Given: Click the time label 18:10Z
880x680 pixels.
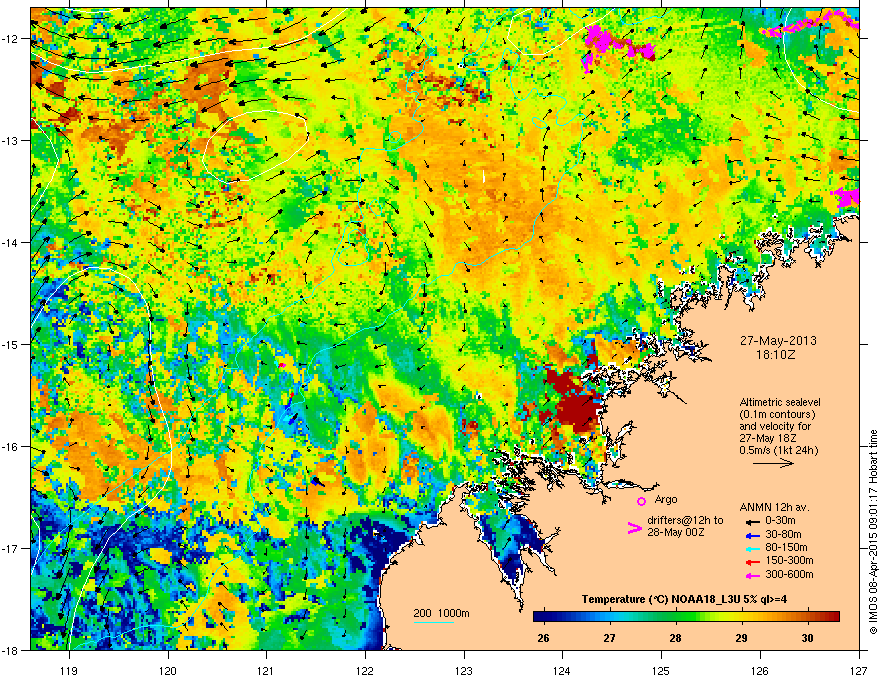Looking at the screenshot, I should coord(778,355).
